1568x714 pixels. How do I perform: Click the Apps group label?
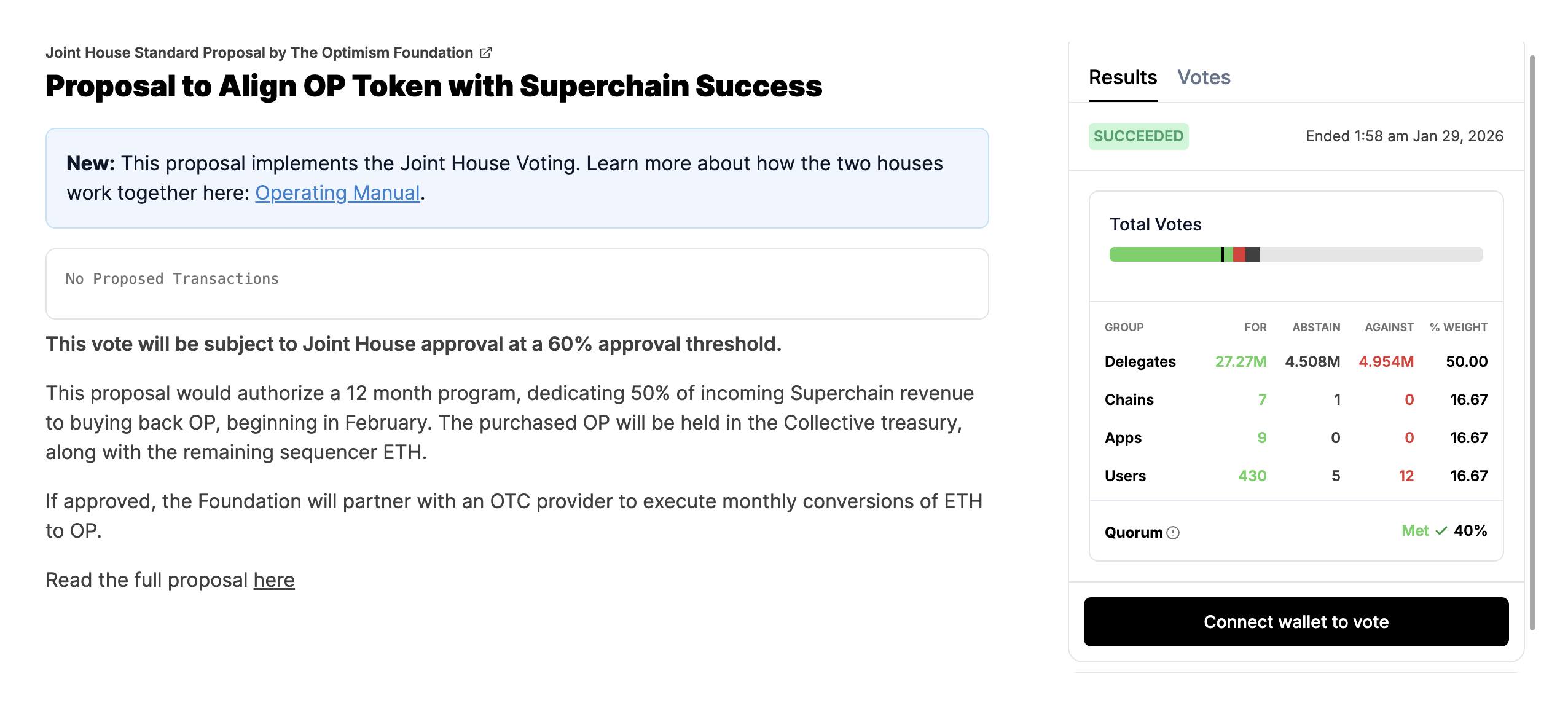point(1123,438)
